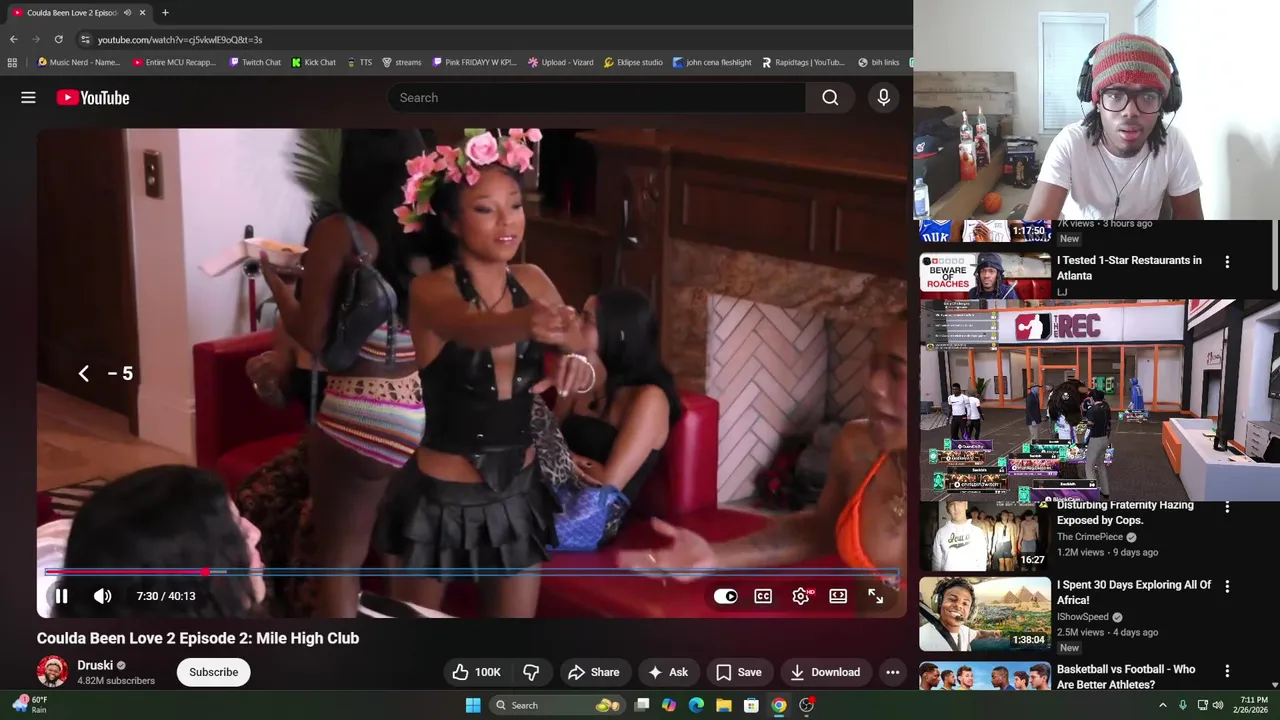The image size is (1280, 720).
Task: Open the Druski channel name link
Action: (x=95, y=665)
